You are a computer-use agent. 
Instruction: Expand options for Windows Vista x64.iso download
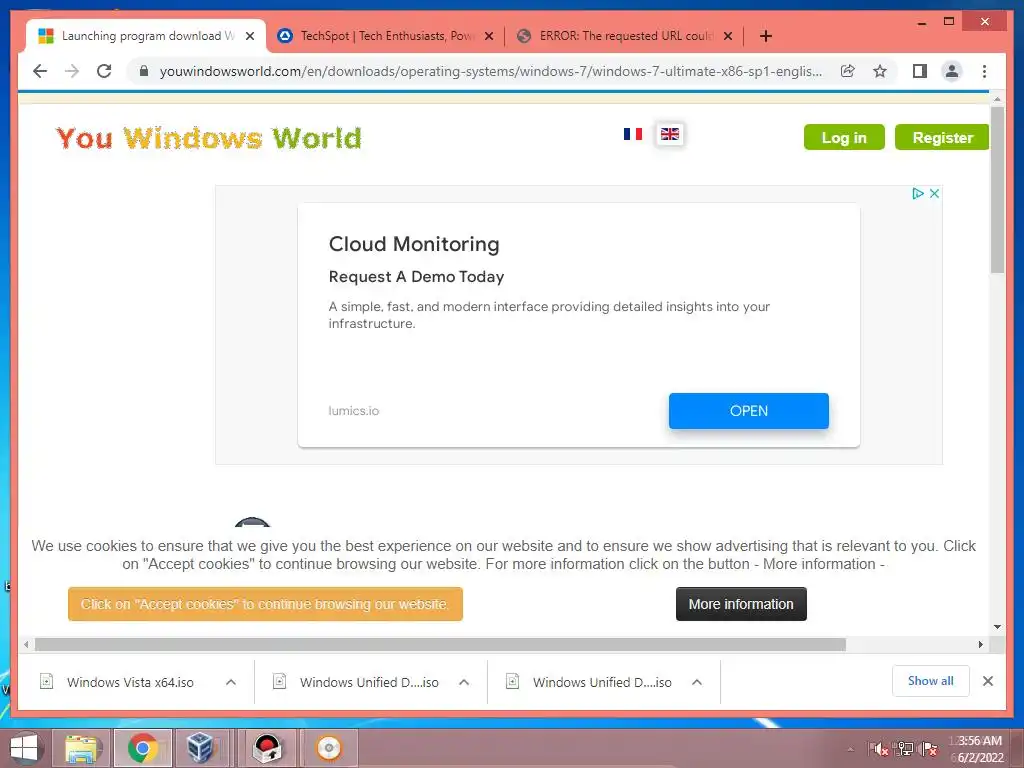point(231,682)
